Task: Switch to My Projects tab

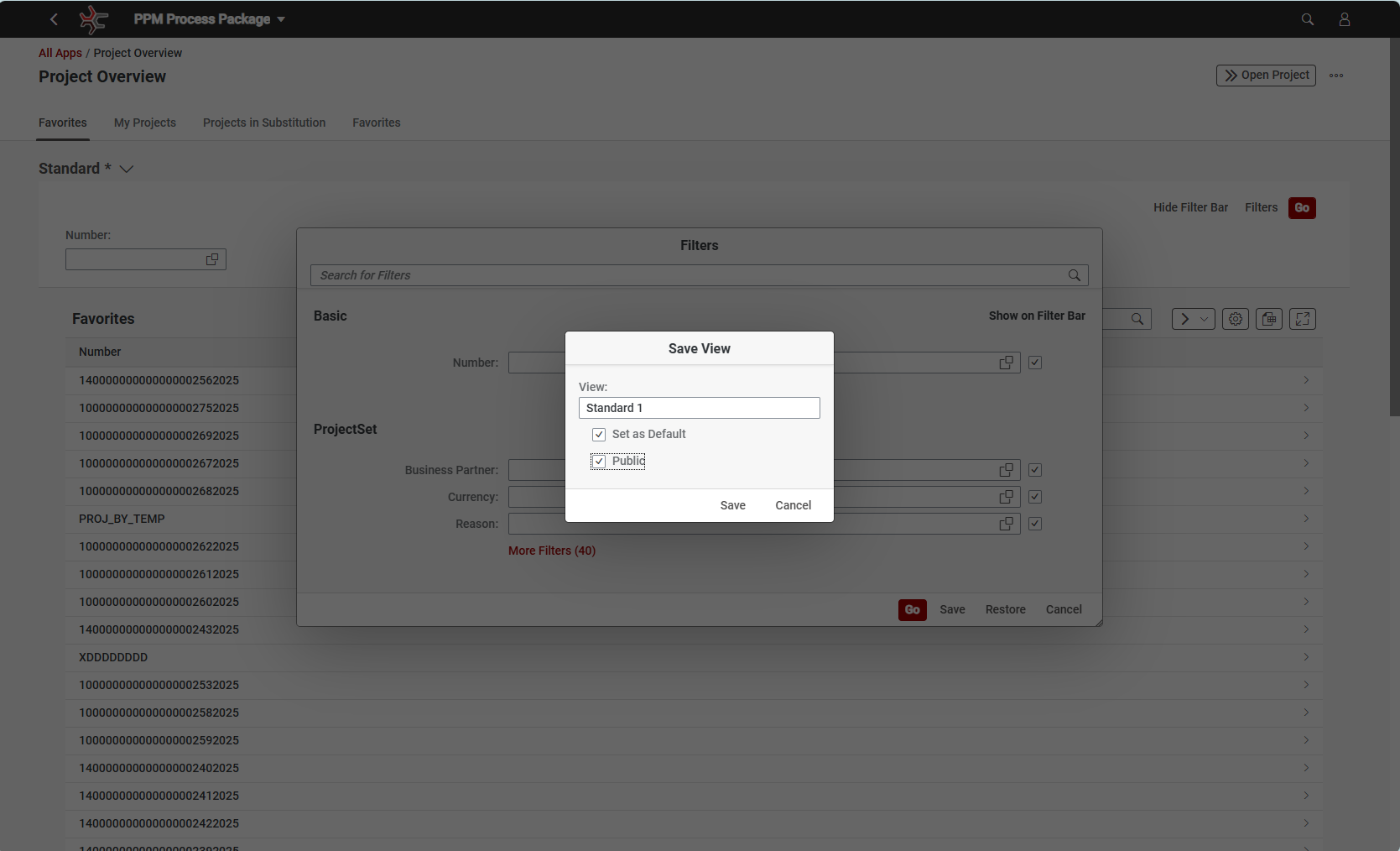Action: 145,123
